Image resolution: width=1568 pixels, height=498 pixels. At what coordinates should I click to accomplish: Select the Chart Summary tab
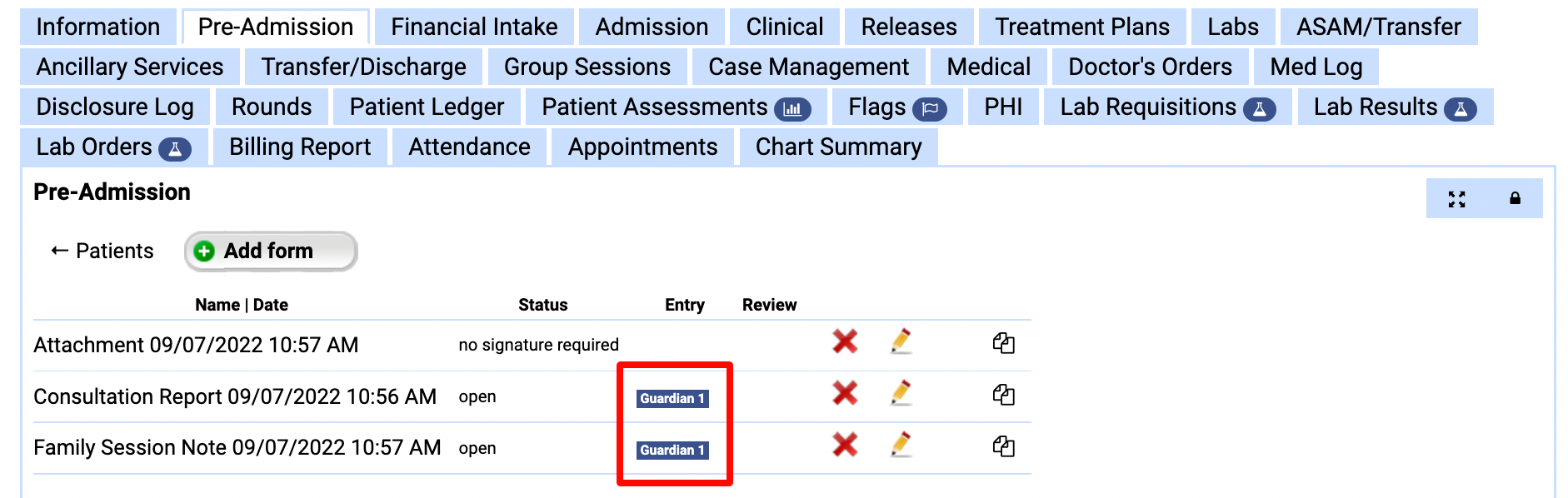coord(837,147)
